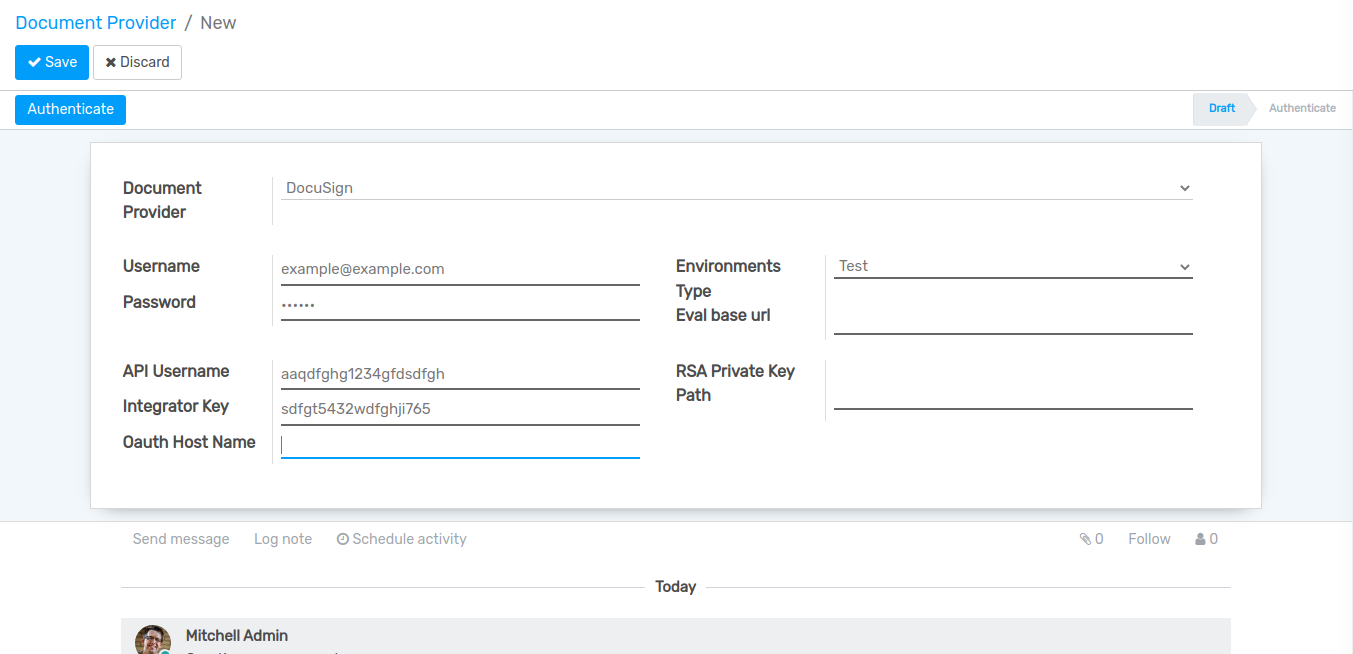This screenshot has width=1353, height=654.
Task: Follow this document with Follow link
Action: pyautogui.click(x=1148, y=539)
